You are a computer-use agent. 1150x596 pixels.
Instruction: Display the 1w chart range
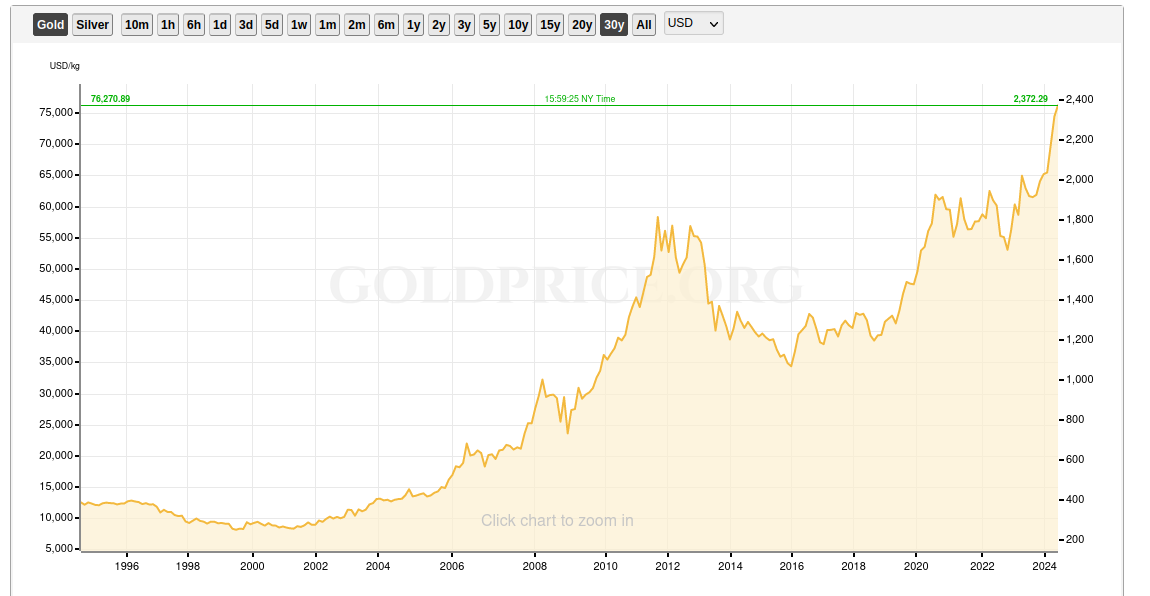(x=299, y=25)
